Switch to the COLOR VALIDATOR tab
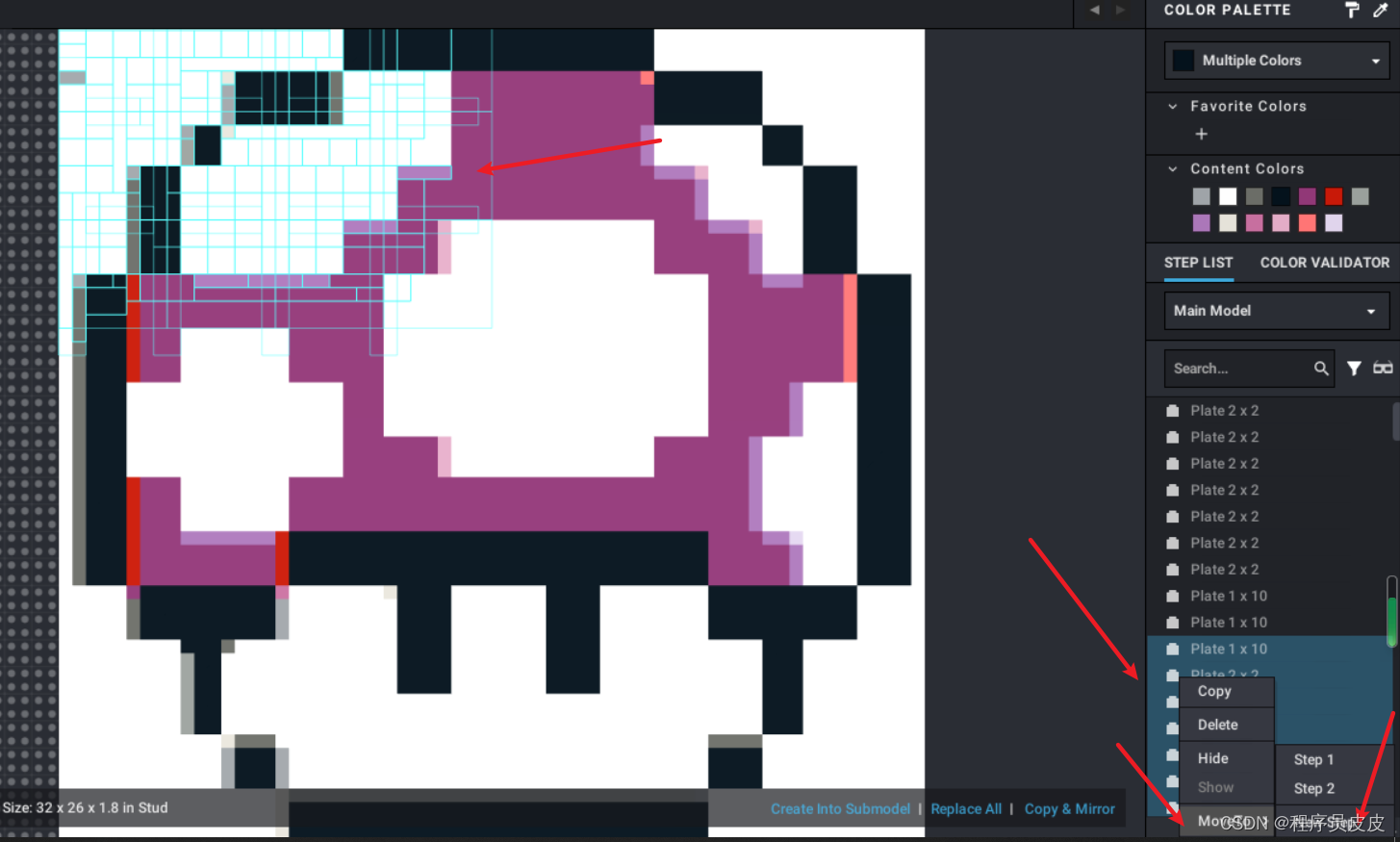1400x842 pixels. pyautogui.click(x=1325, y=263)
